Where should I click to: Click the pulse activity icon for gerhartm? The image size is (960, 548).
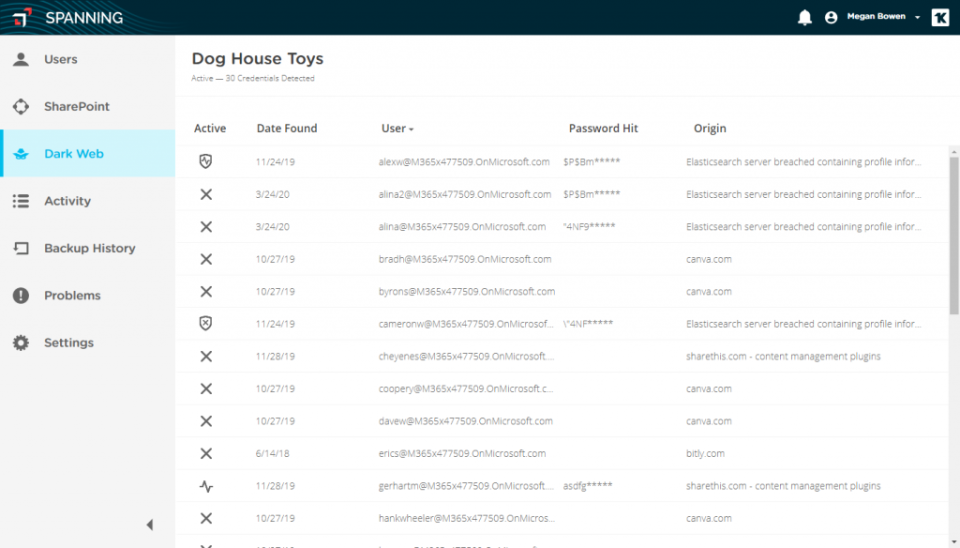(x=206, y=486)
